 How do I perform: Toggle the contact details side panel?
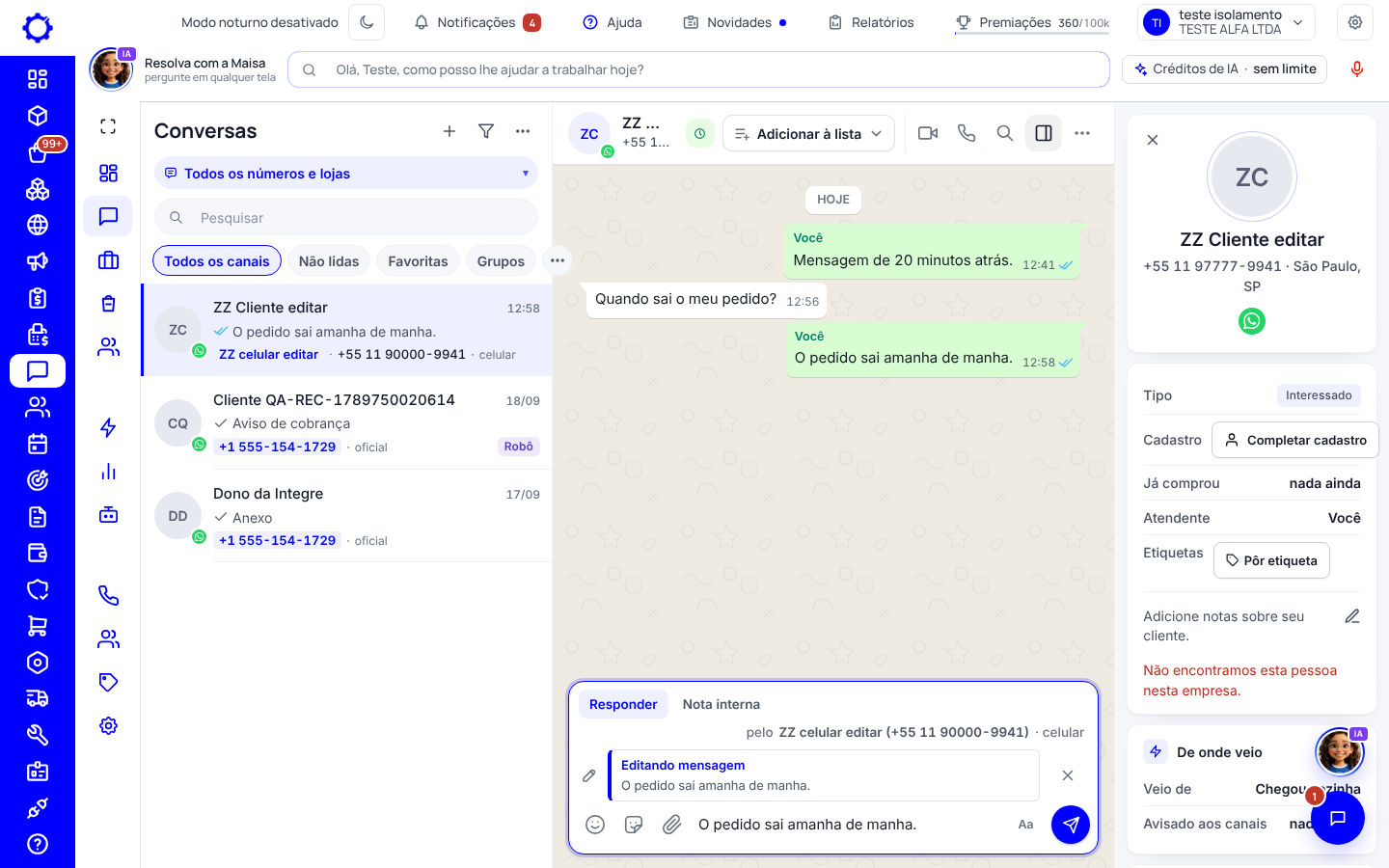[1044, 133]
